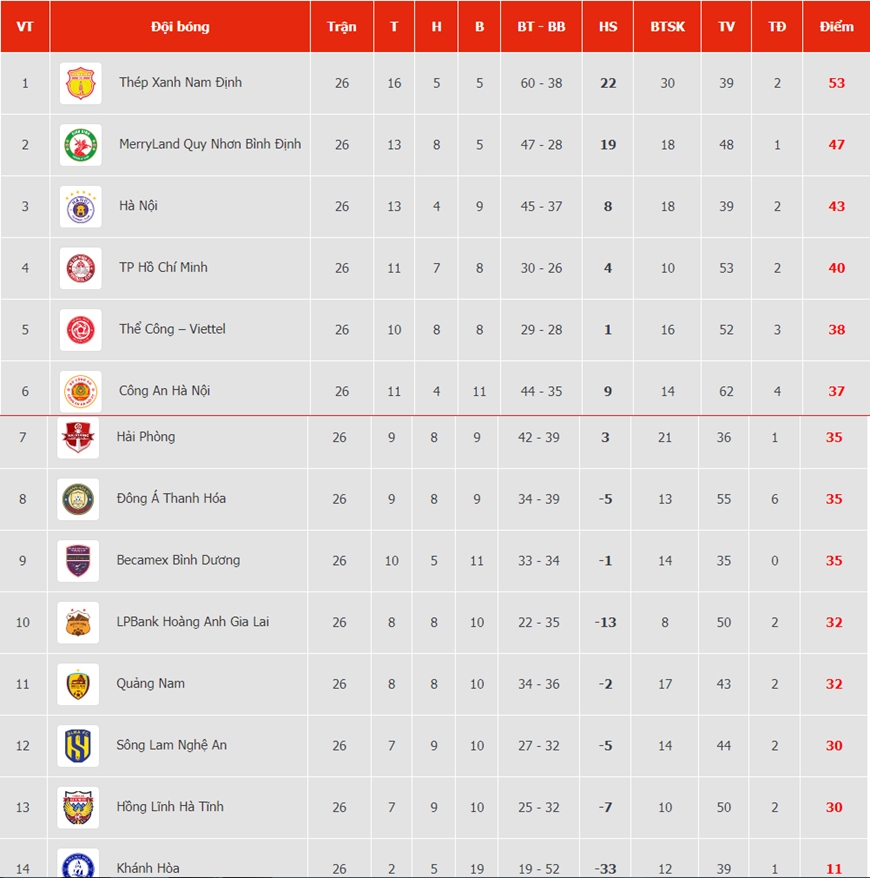The height and width of the screenshot is (878, 870).
Task: Click the Trận column header
Action: pos(342,26)
